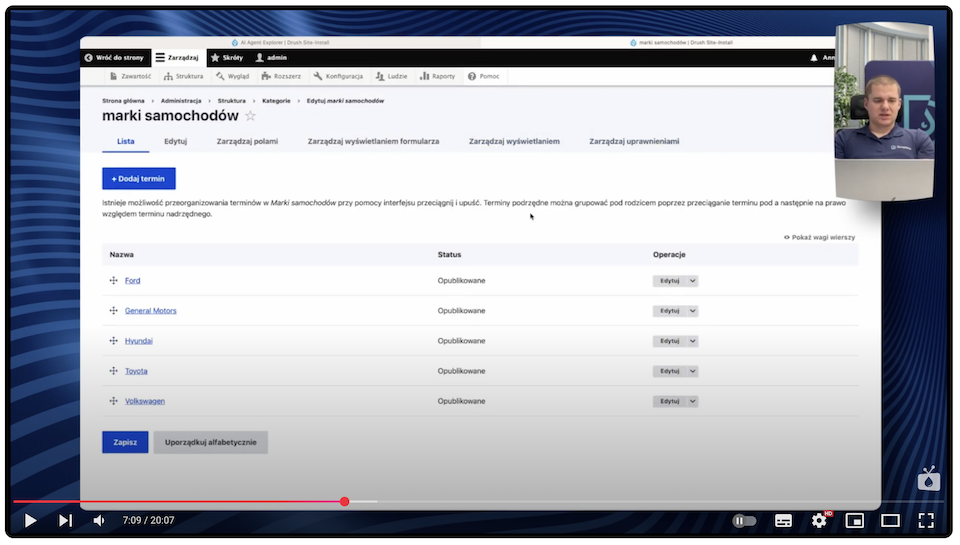Open the admin user menu
Image resolution: width=960 pixels, height=545 pixels.
pos(271,58)
